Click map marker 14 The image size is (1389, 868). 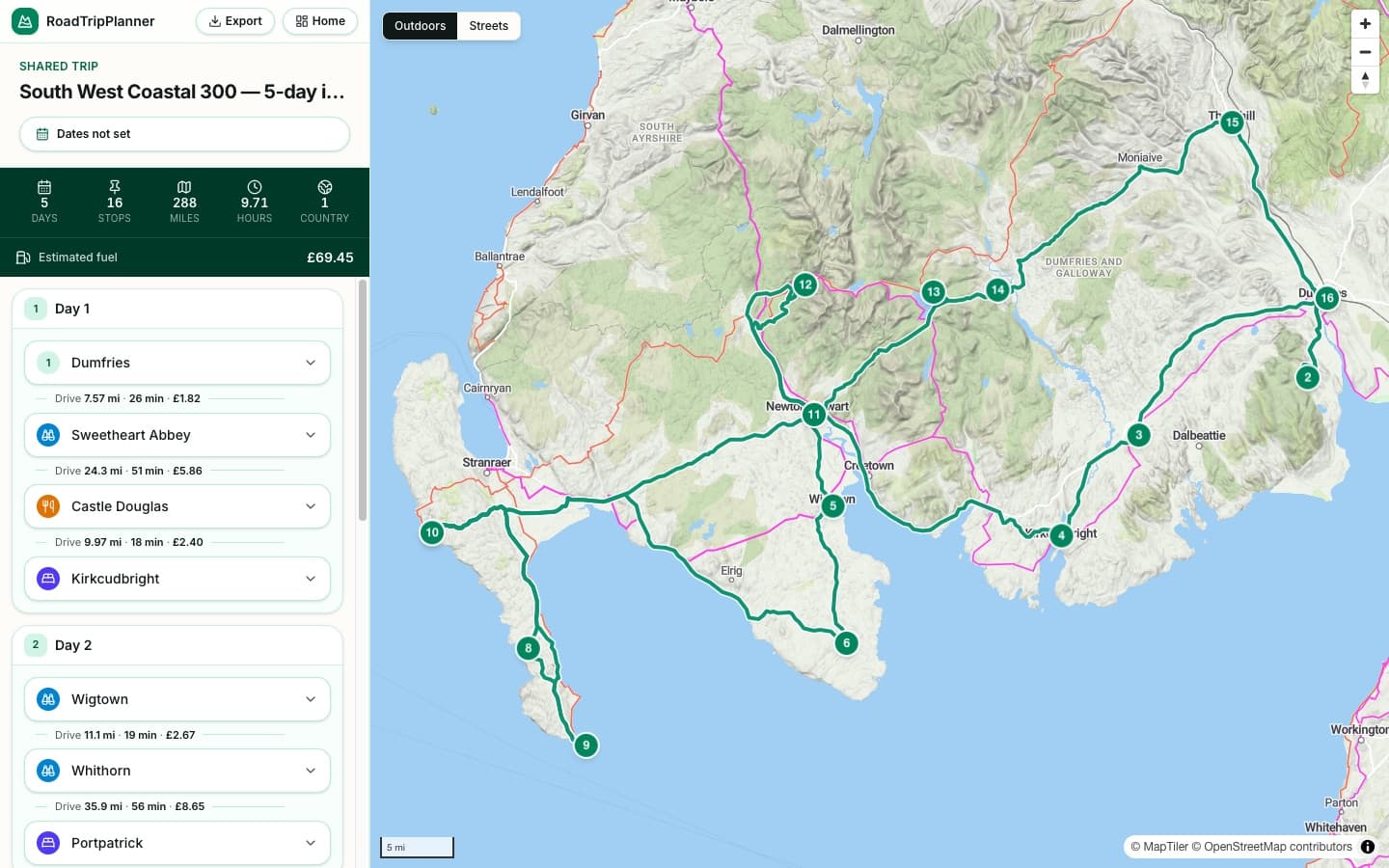997,289
